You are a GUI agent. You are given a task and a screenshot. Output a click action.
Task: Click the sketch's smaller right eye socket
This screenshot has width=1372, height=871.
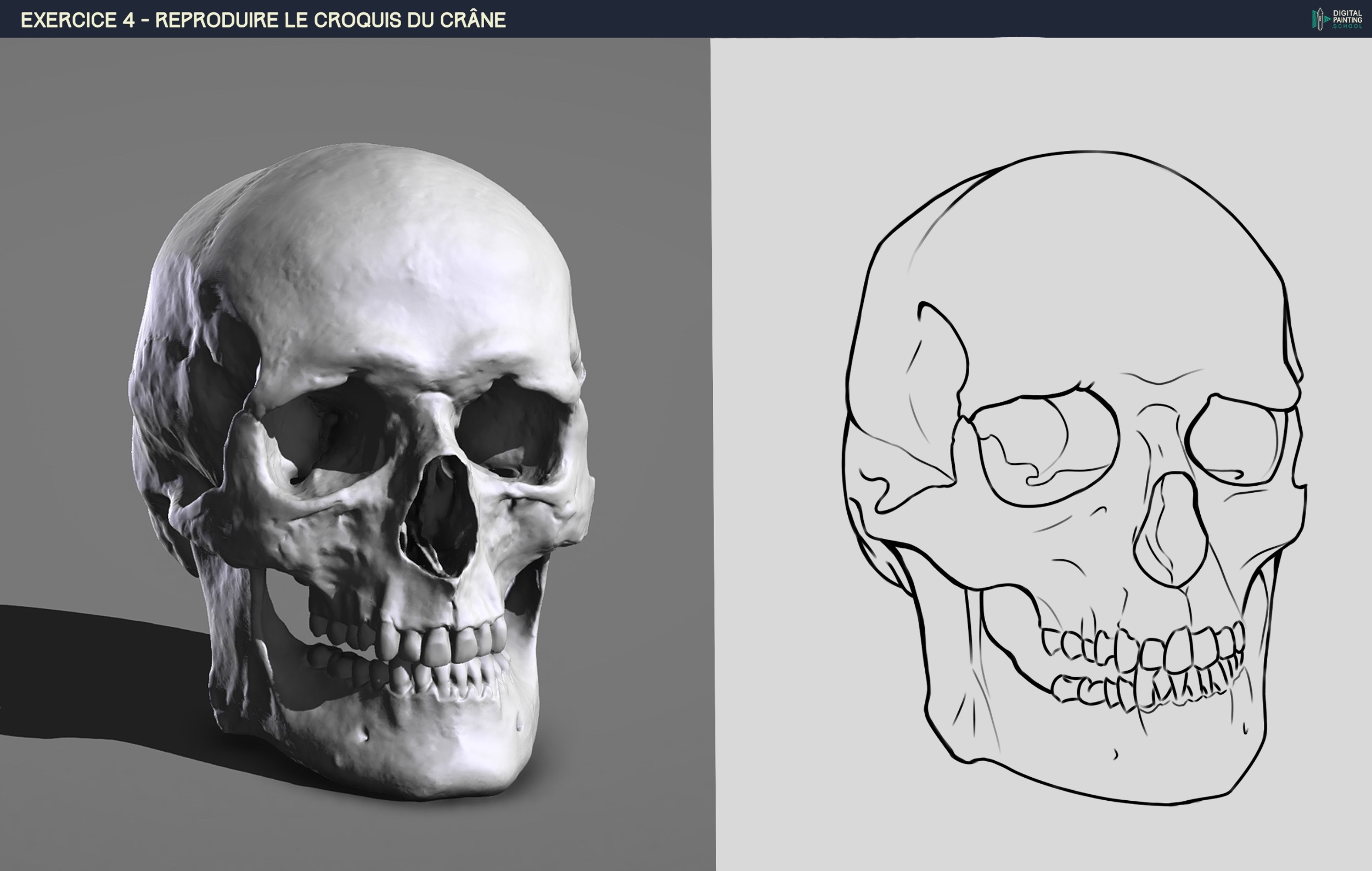[1236, 439]
